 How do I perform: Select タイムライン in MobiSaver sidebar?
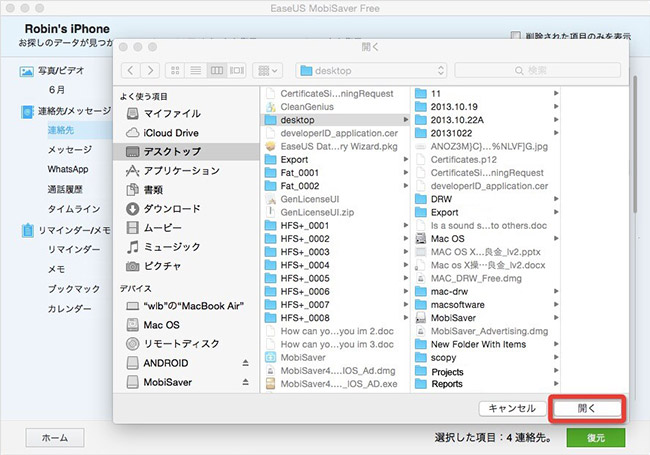74,209
